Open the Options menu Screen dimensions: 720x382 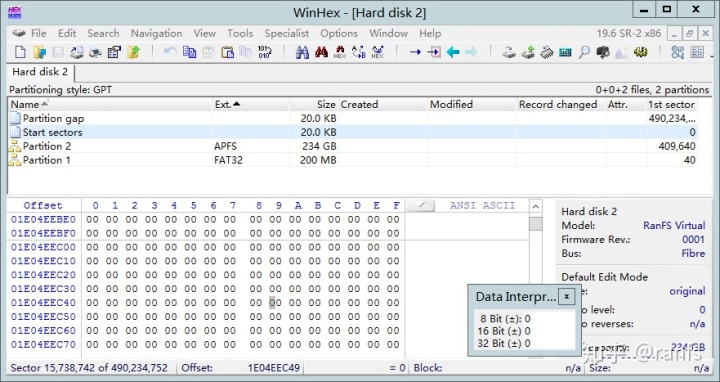point(339,33)
